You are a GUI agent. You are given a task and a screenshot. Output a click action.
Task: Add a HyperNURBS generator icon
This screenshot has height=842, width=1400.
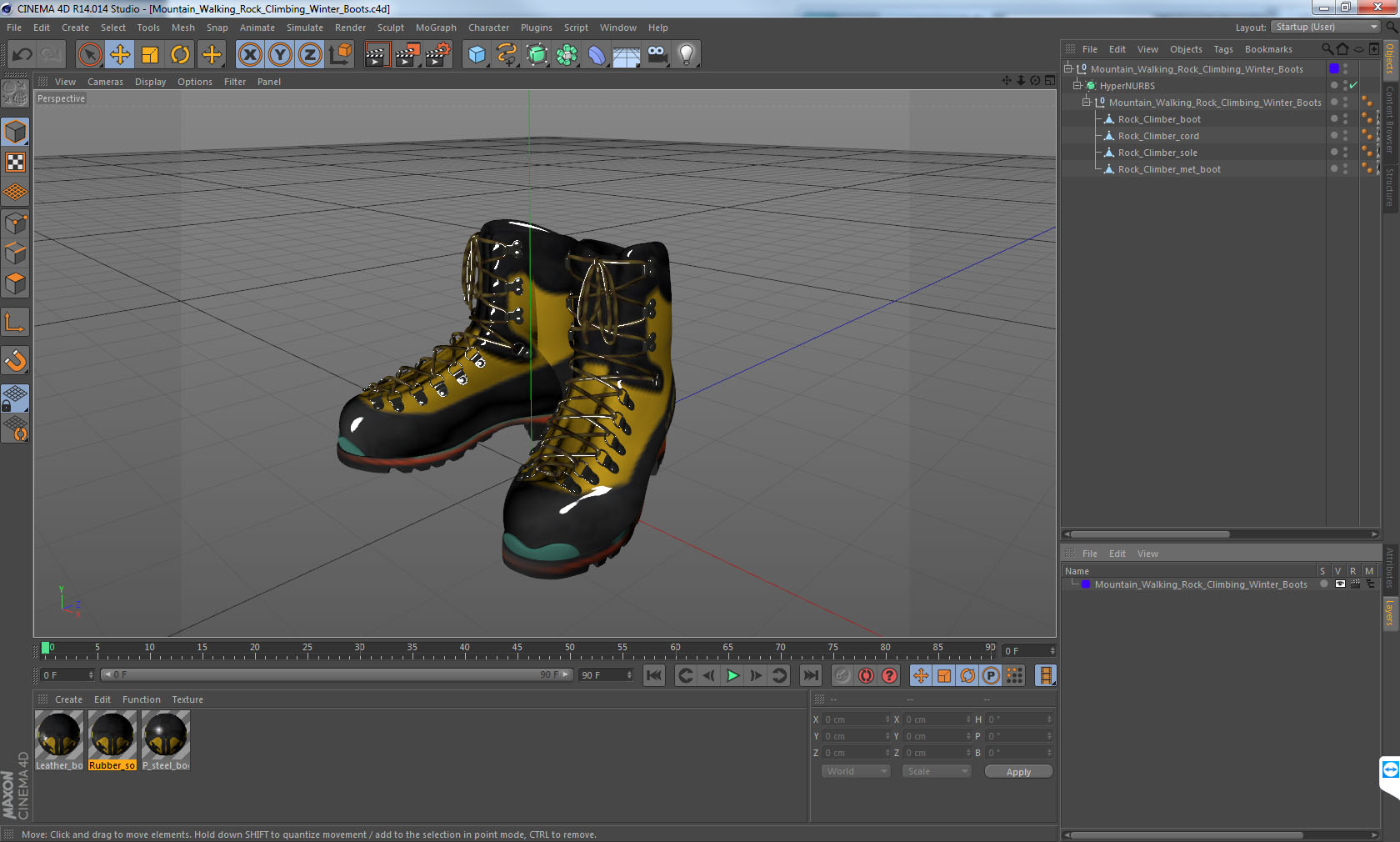537,55
